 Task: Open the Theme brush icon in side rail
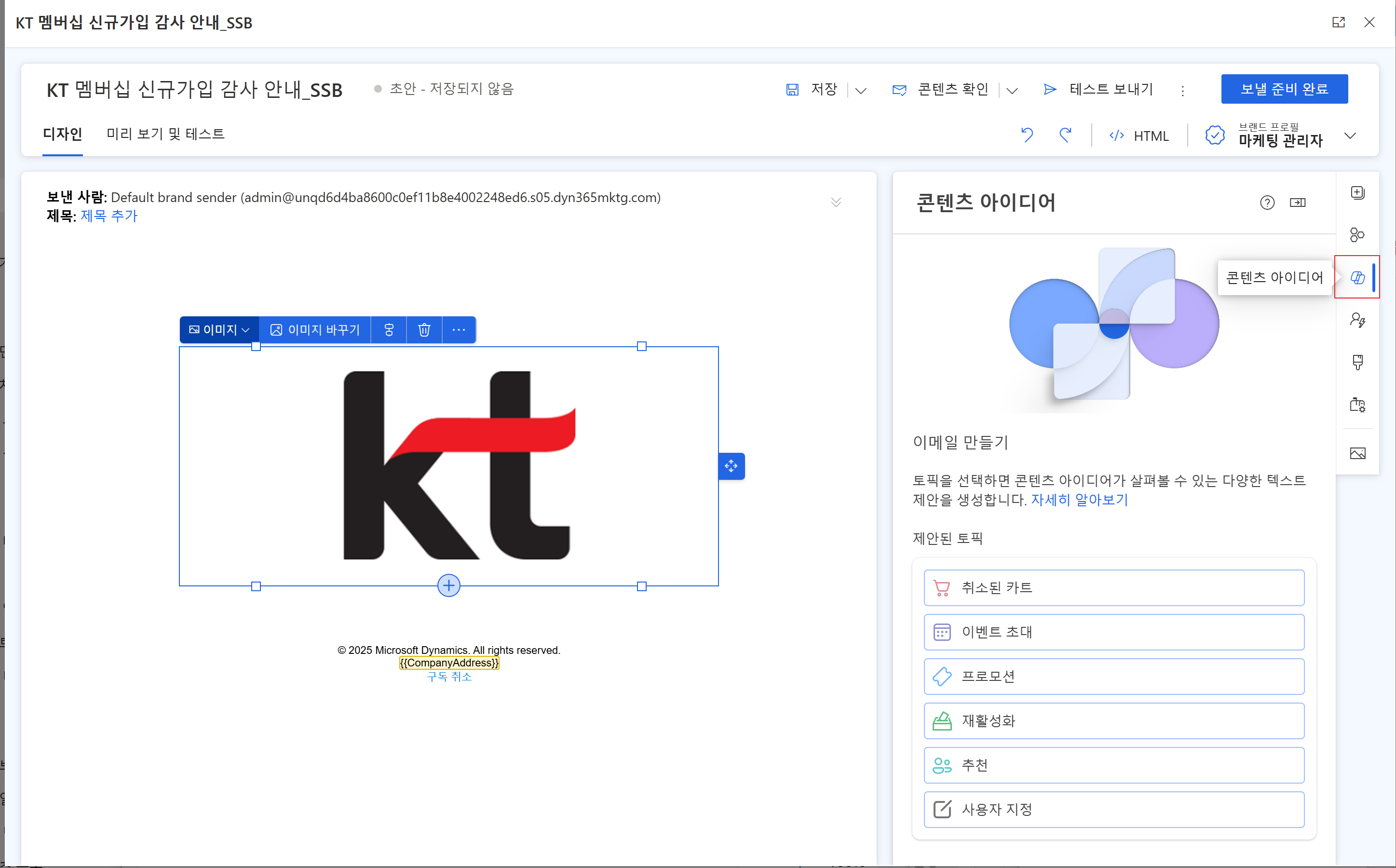(1357, 362)
